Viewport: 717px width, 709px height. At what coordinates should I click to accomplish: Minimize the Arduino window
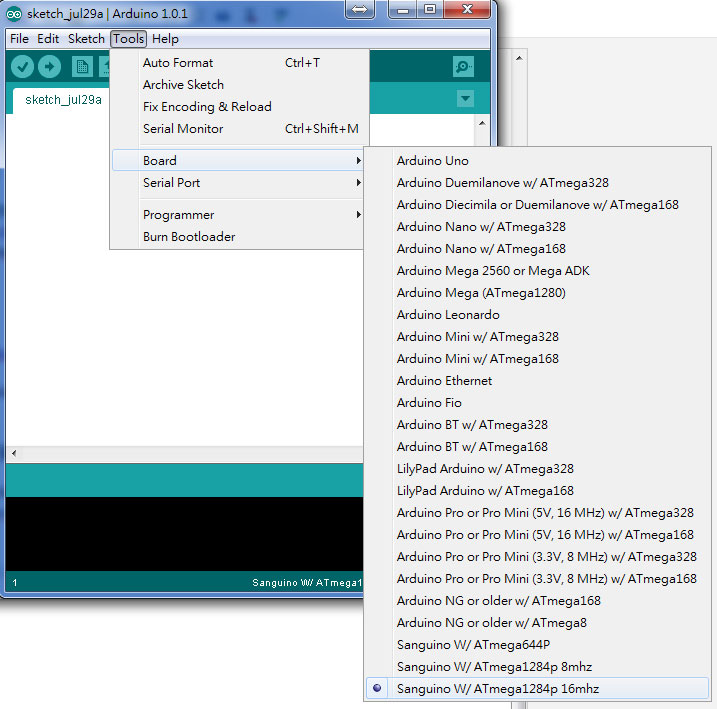point(402,9)
